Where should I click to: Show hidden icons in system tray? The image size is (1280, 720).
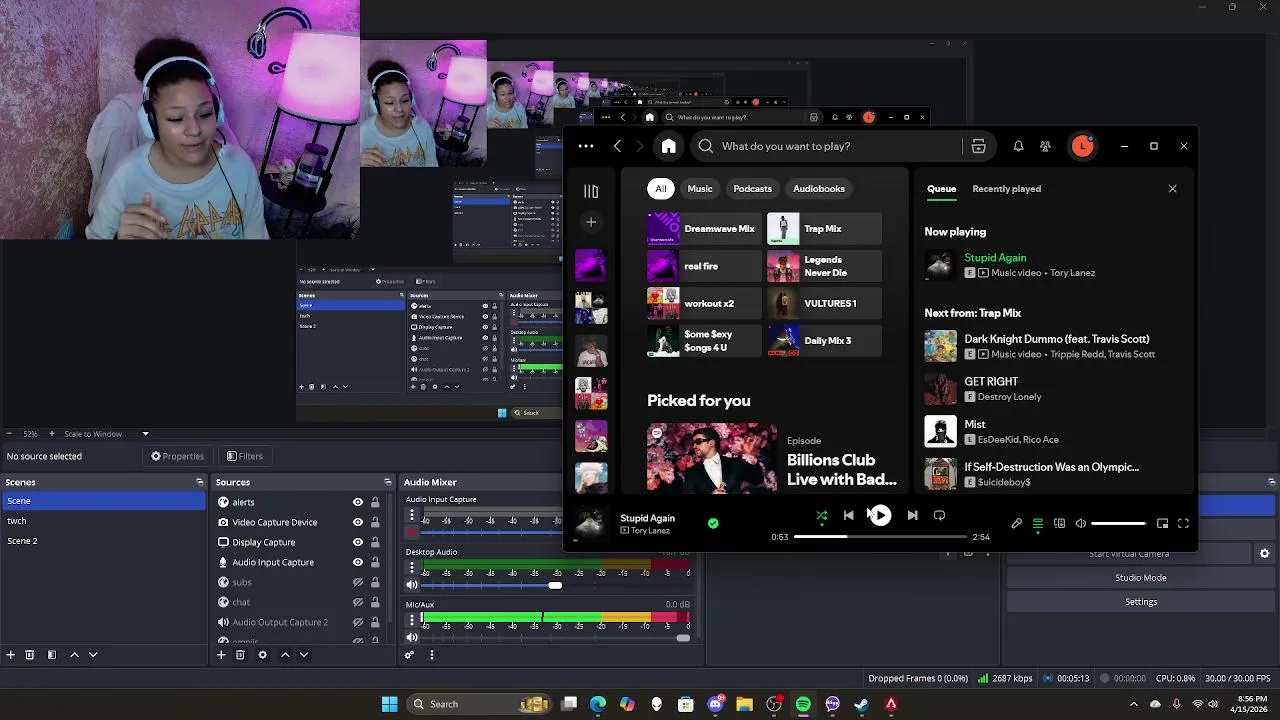point(1133,704)
